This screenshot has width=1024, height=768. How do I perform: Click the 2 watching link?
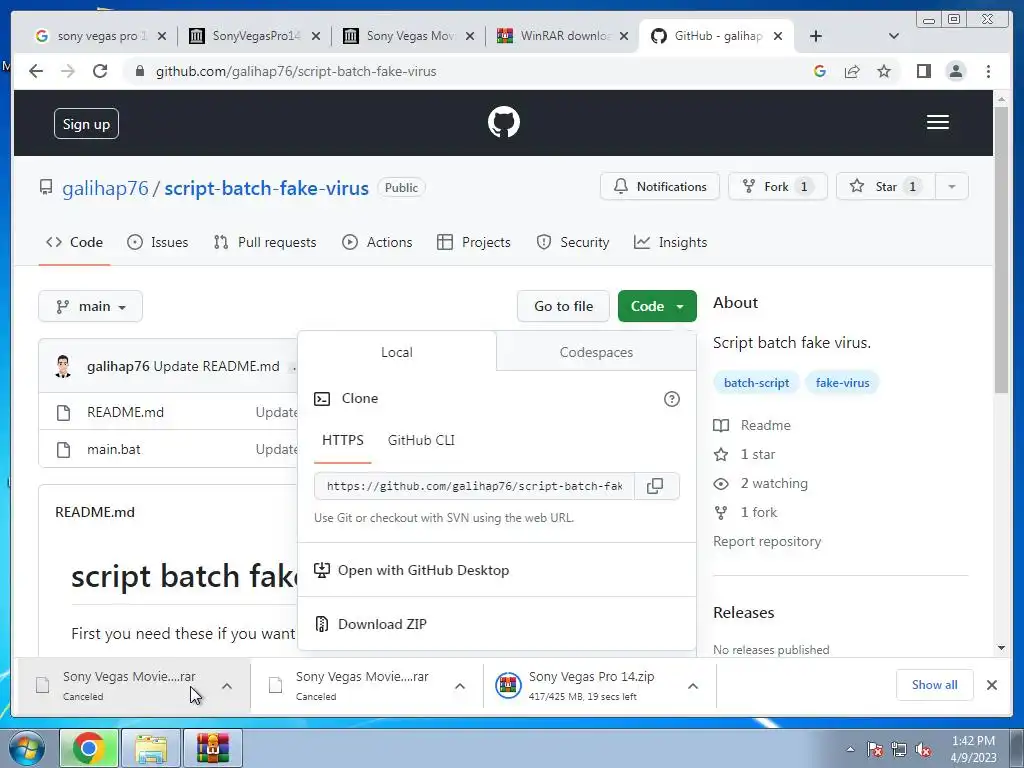point(761,483)
